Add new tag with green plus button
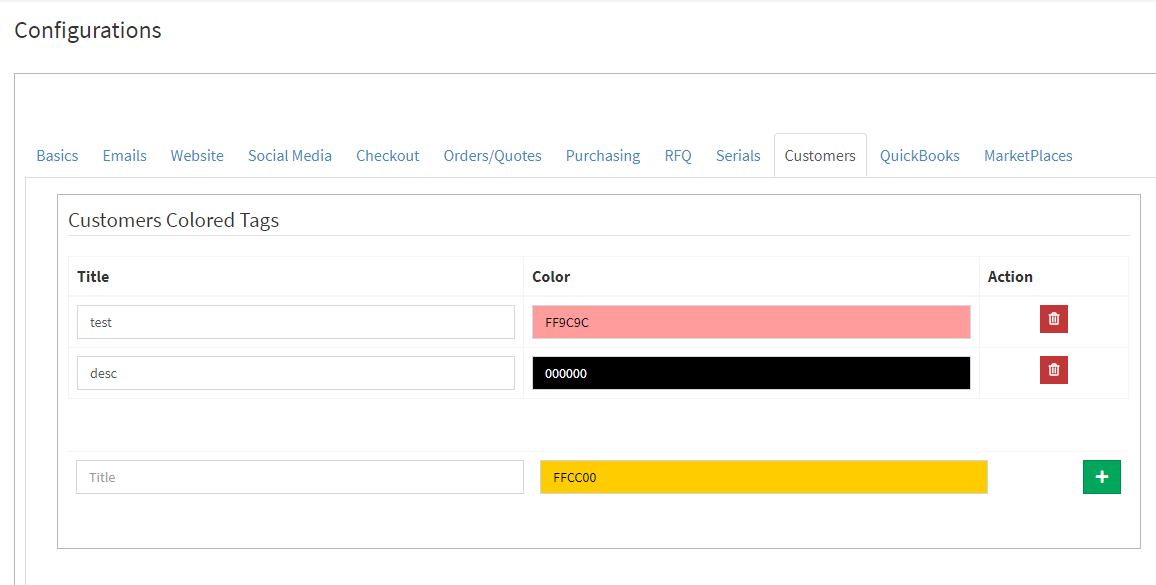The height and width of the screenshot is (585, 1156). tap(1101, 477)
